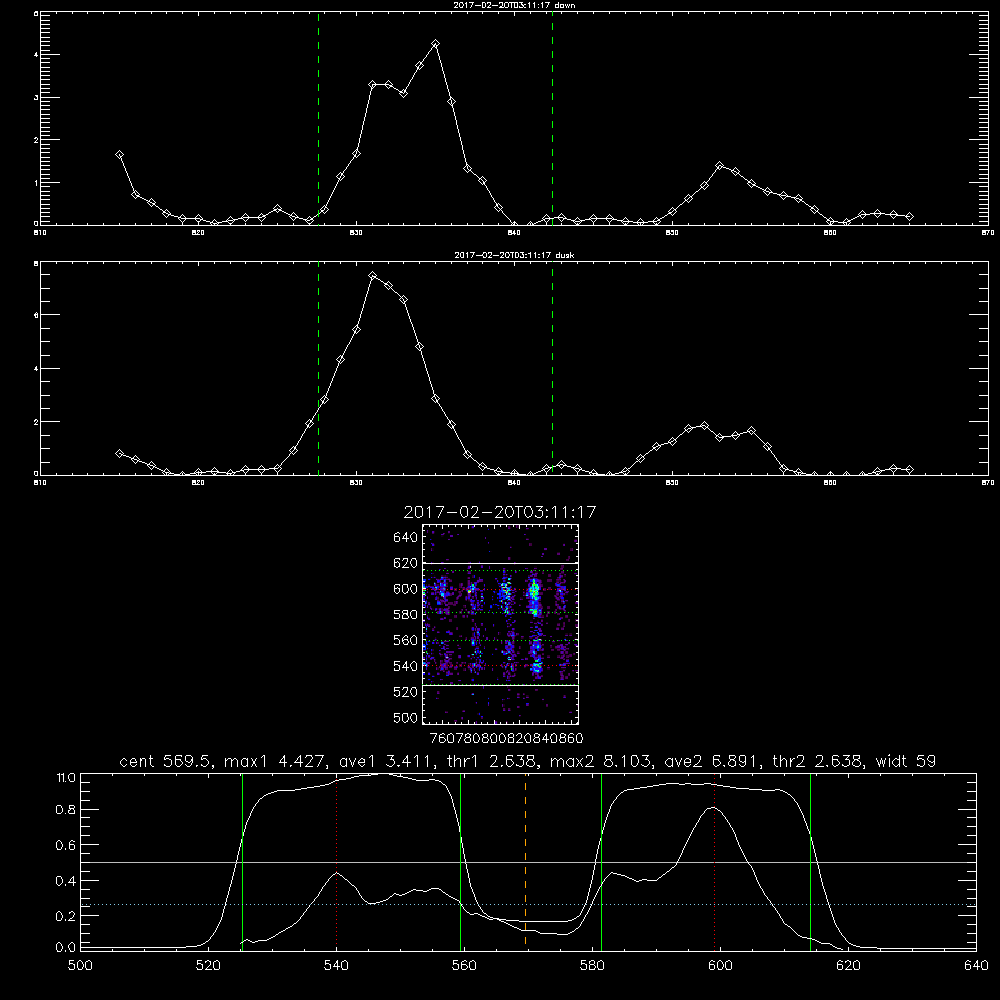This screenshot has width=1000, height=1000.
Task: Click the '620' x-axis label of bottom plot
Action: 848,966
